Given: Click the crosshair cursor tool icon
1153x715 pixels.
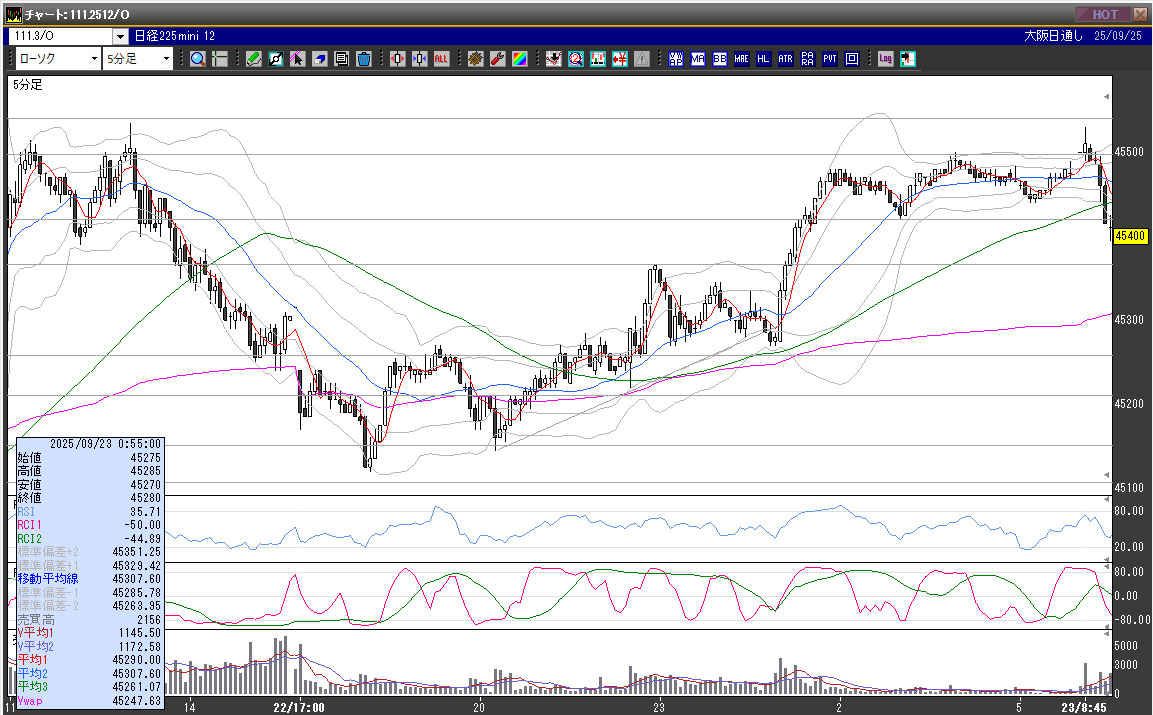Looking at the screenshot, I should [x=220, y=59].
